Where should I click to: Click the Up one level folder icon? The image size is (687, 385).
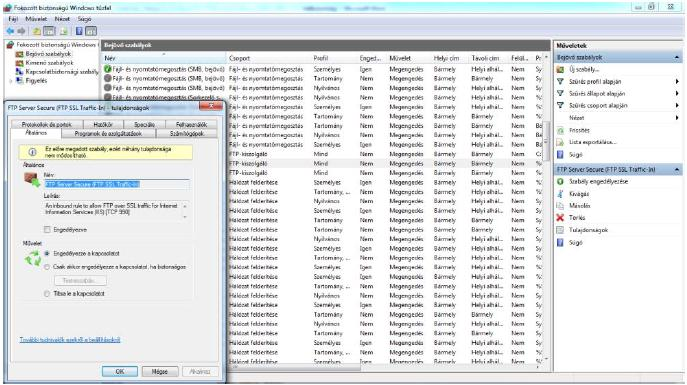[37, 32]
